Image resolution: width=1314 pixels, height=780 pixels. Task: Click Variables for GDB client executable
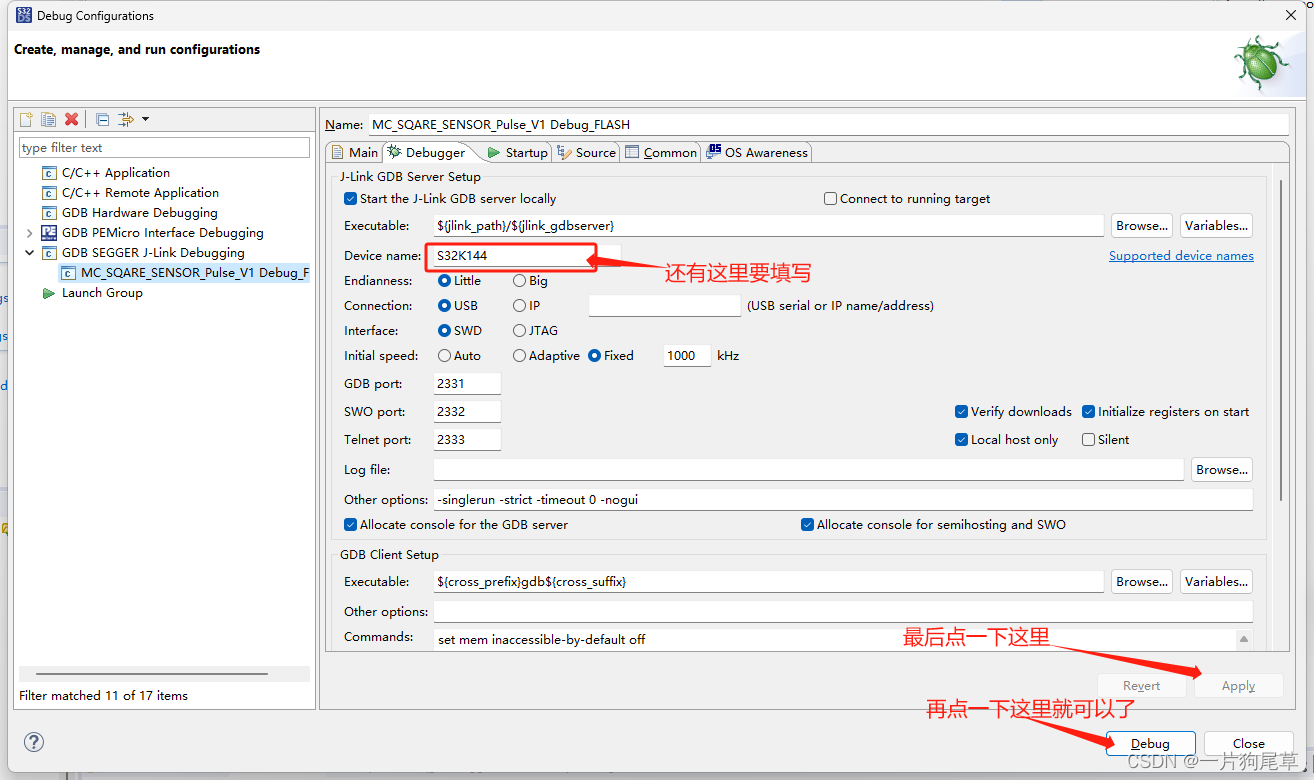[1216, 582]
